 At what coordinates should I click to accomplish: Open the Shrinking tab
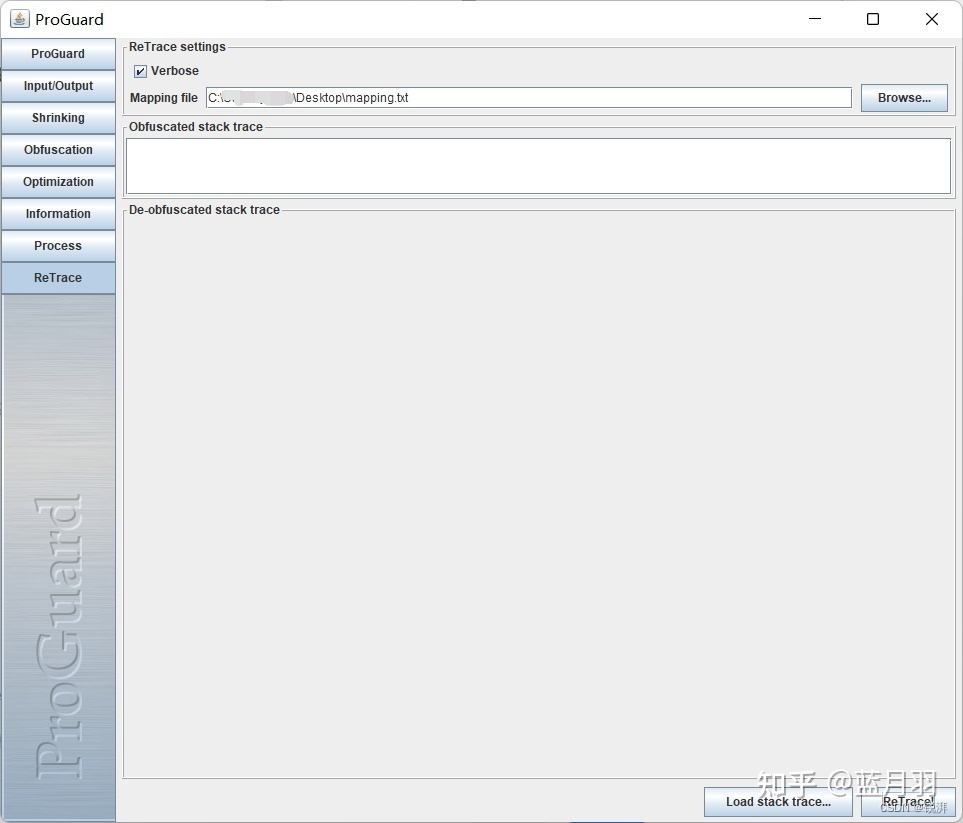tap(58, 118)
